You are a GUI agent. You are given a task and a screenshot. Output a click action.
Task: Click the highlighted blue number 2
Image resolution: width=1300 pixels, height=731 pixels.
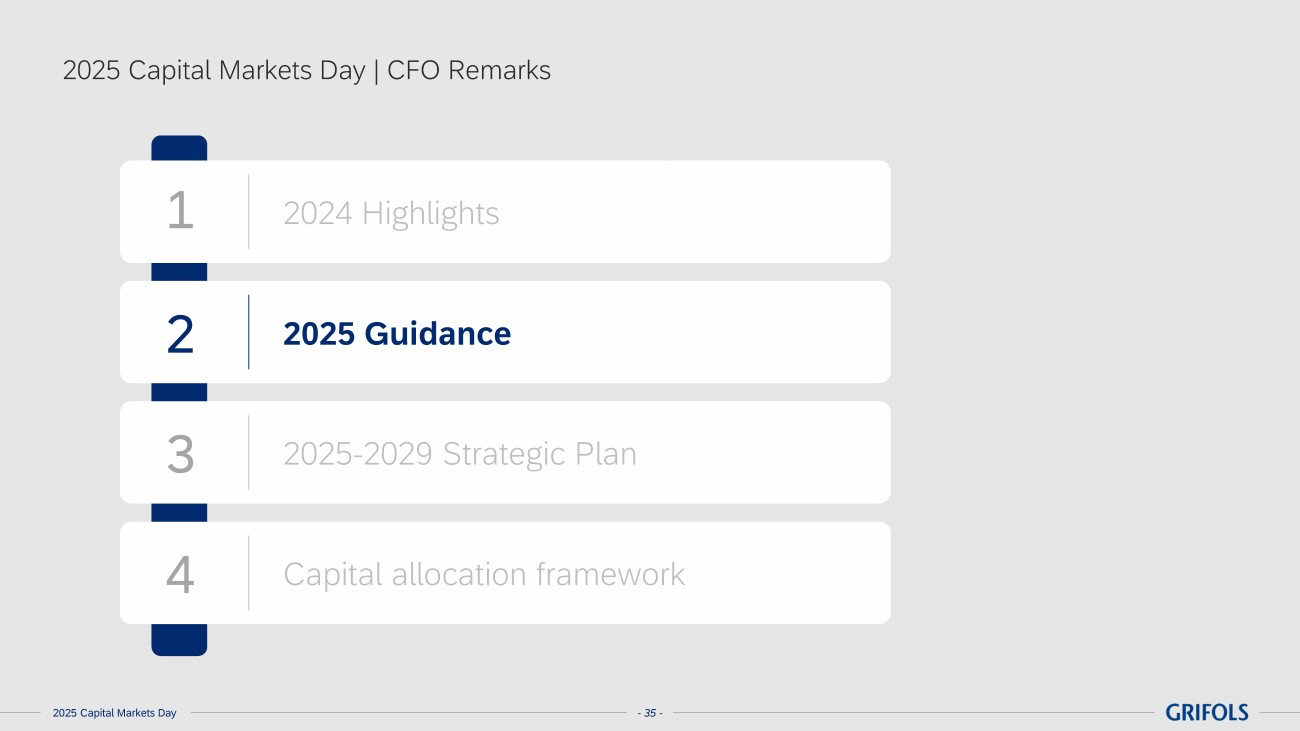pos(180,334)
